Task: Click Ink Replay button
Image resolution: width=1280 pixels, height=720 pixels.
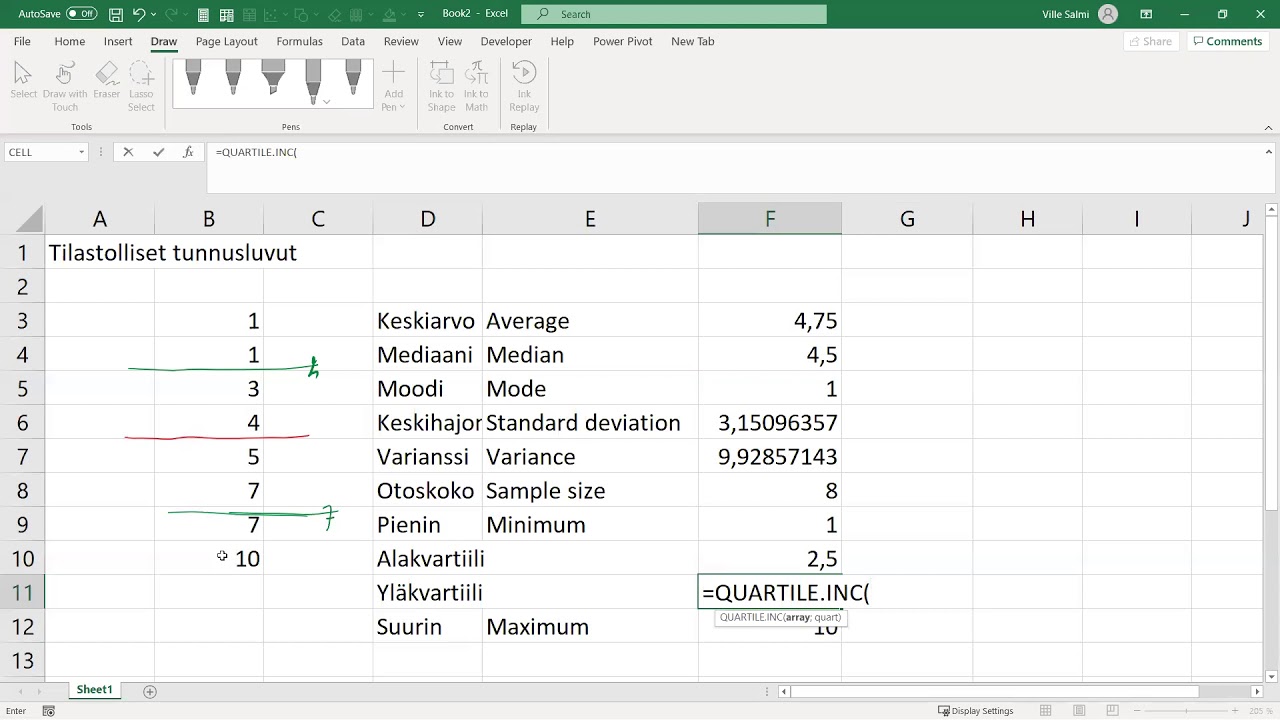Action: [x=524, y=87]
